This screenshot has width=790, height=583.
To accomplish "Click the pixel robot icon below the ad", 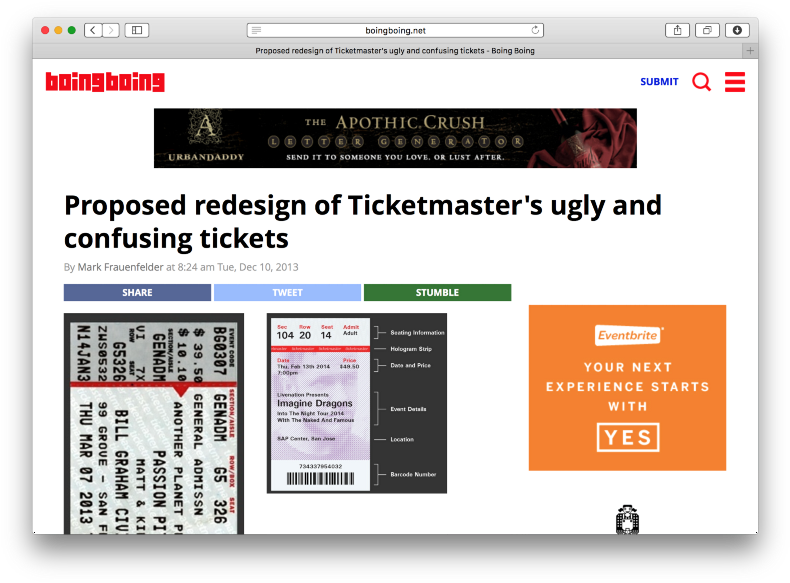I will (x=627, y=520).
